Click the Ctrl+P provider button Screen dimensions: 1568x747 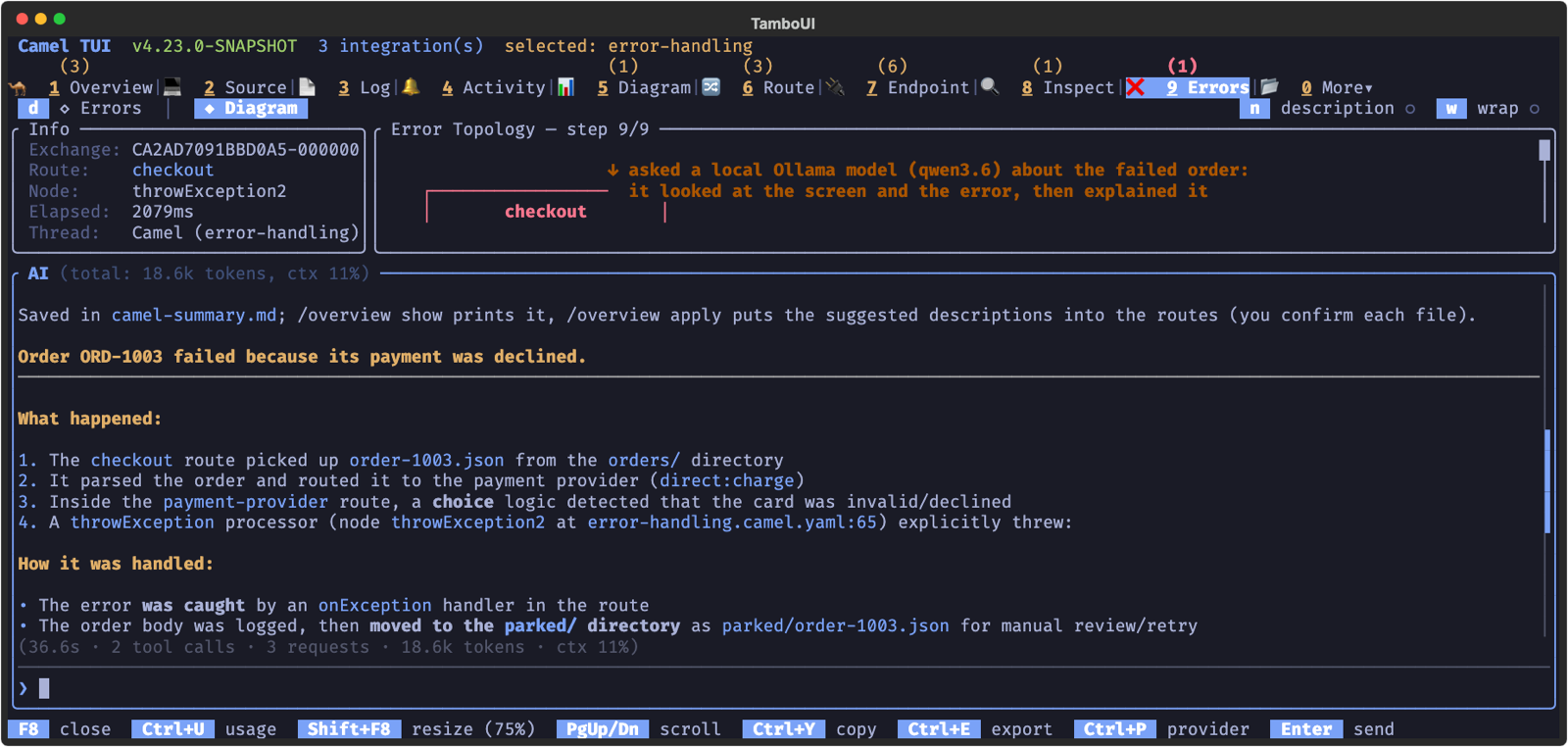point(1162,728)
